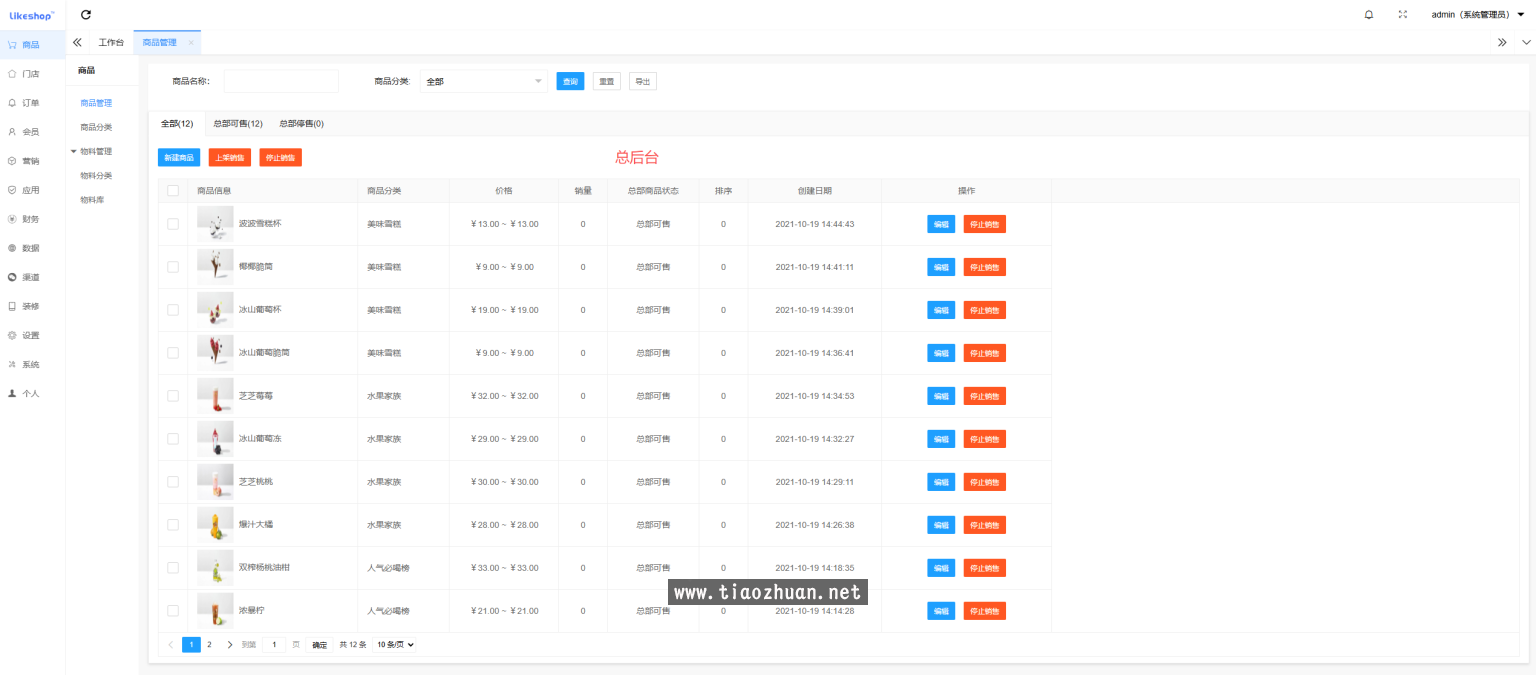The image size is (1536, 675).
Task: Open the notification bell
Action: pyautogui.click(x=1369, y=15)
